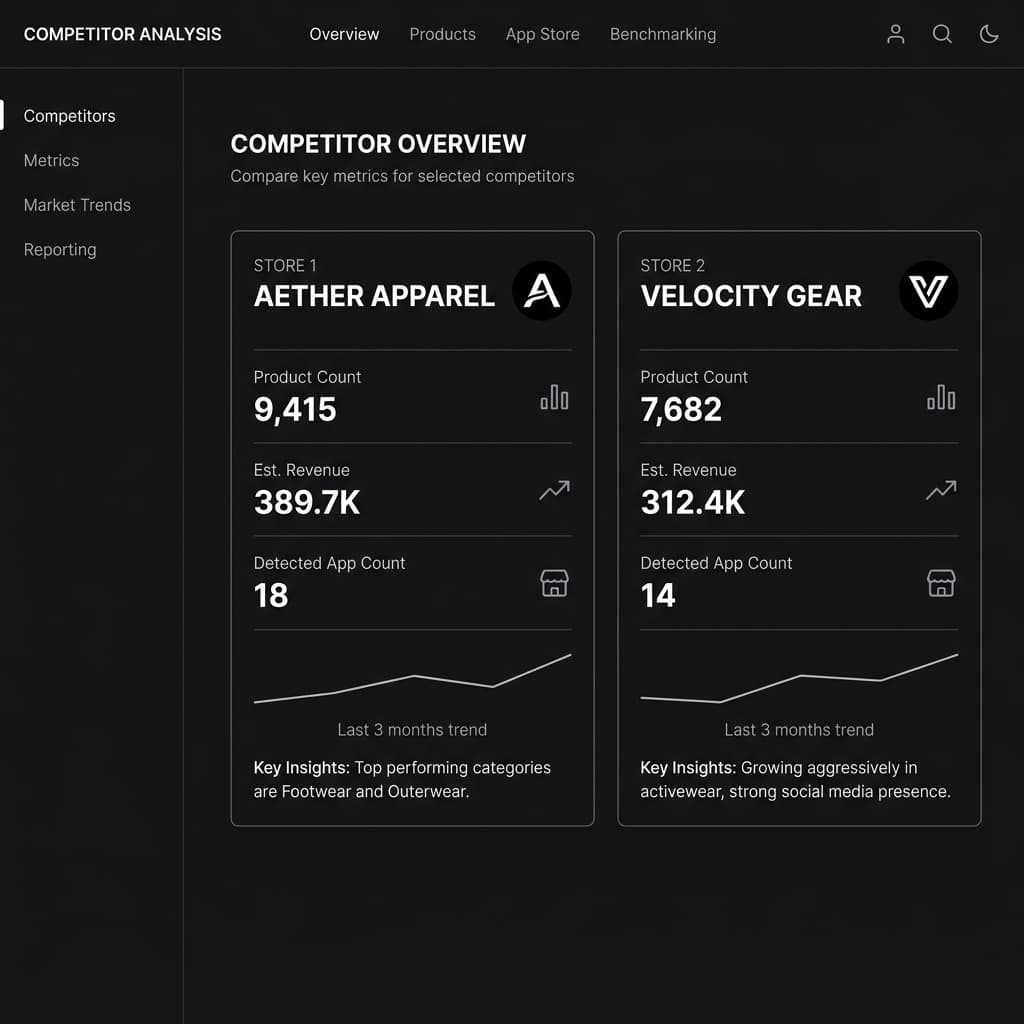Screen dimensions: 1024x1024
Task: Go to the Reporting section
Action: click(60, 249)
